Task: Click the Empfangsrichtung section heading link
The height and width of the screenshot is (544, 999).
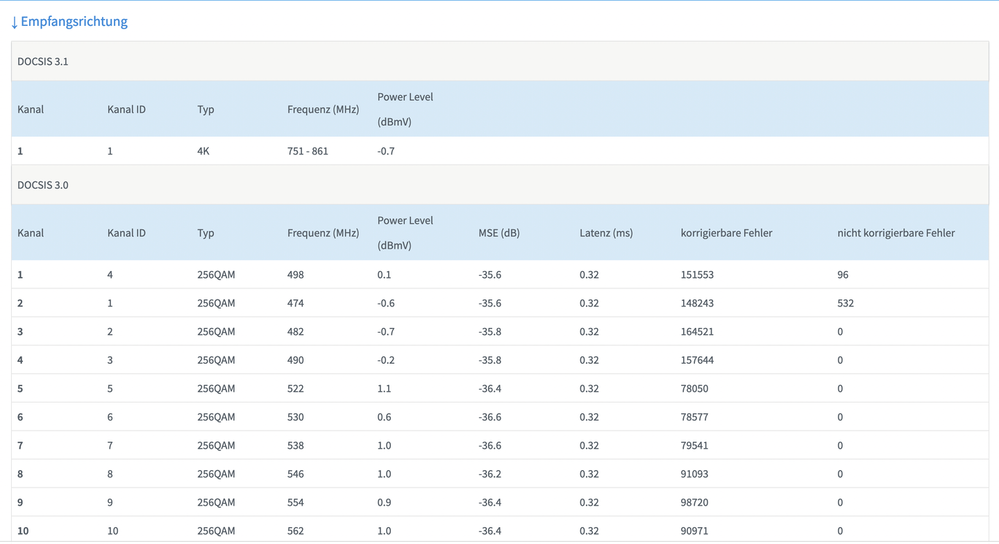Action: tap(75, 21)
